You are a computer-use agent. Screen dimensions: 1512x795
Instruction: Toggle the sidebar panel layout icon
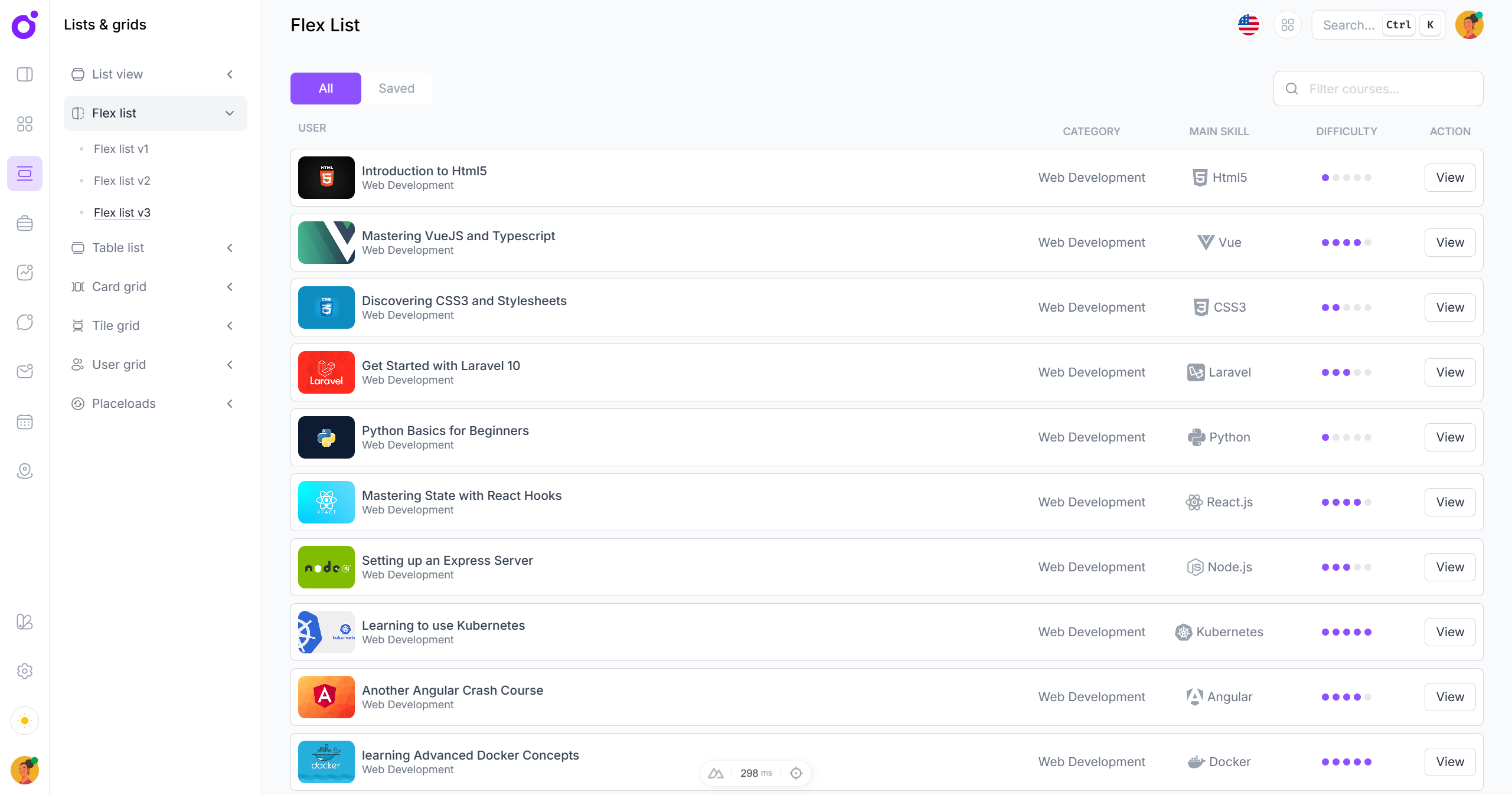25,74
